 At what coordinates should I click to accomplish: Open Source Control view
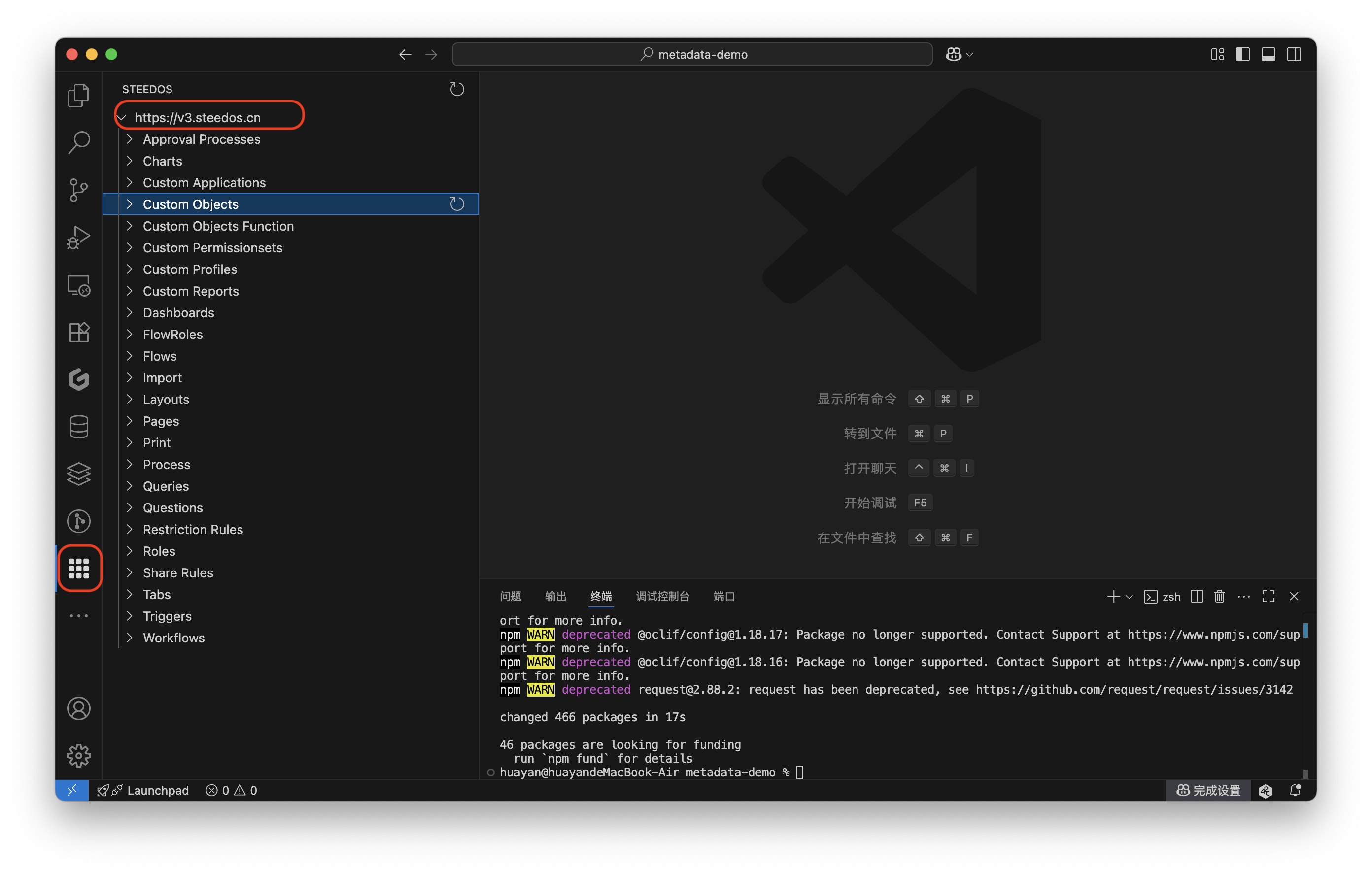click(79, 190)
